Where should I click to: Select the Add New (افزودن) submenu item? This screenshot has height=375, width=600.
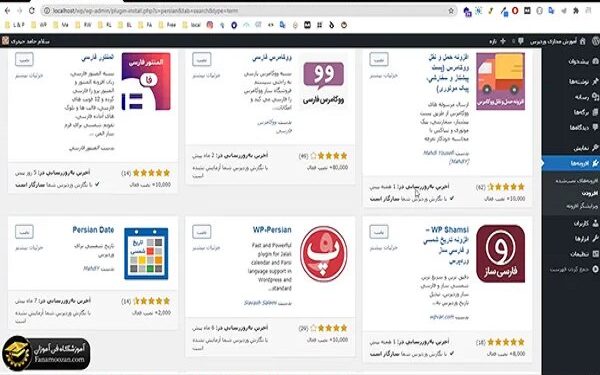(x=590, y=193)
